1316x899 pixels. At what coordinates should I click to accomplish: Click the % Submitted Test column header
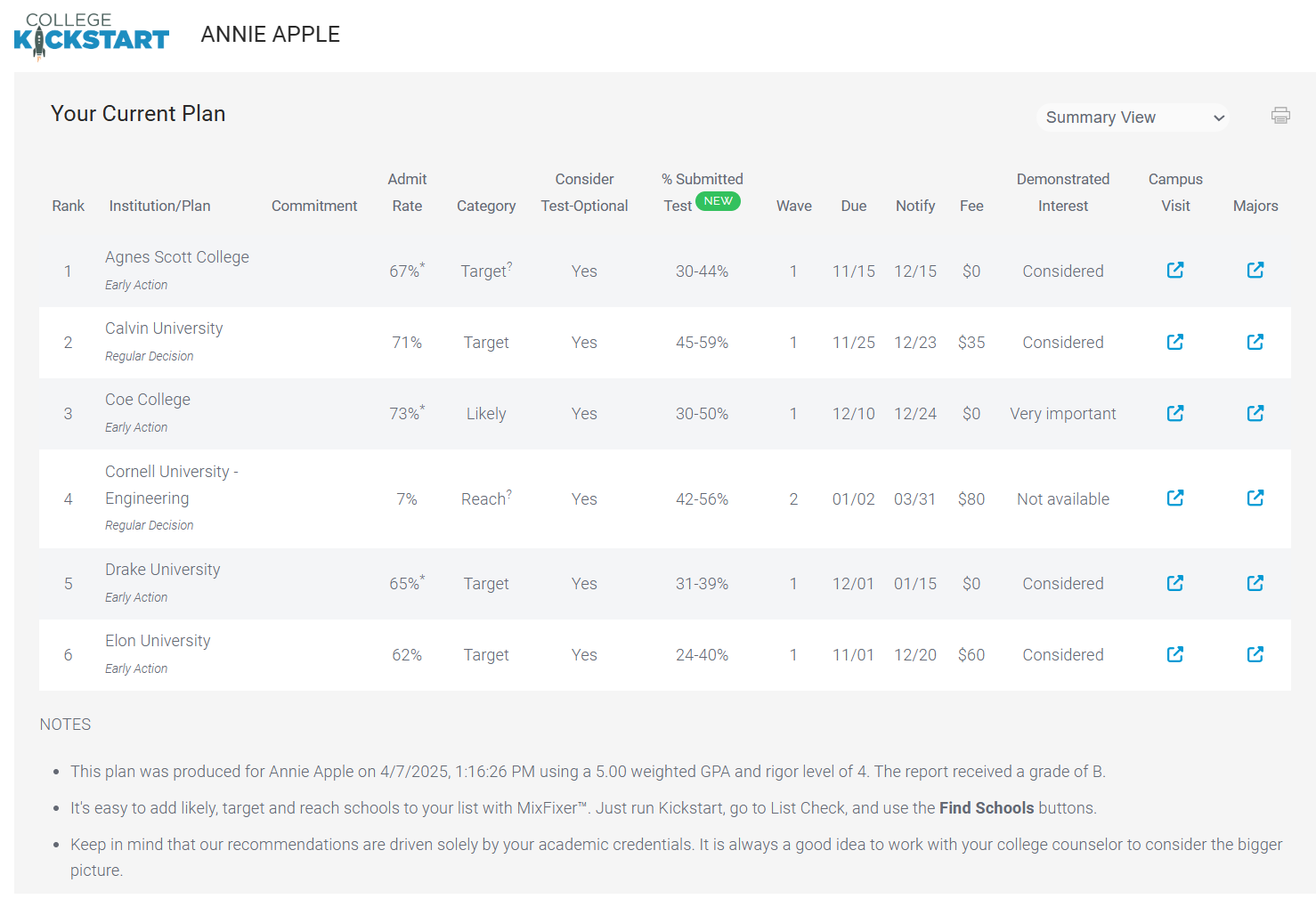click(x=702, y=192)
